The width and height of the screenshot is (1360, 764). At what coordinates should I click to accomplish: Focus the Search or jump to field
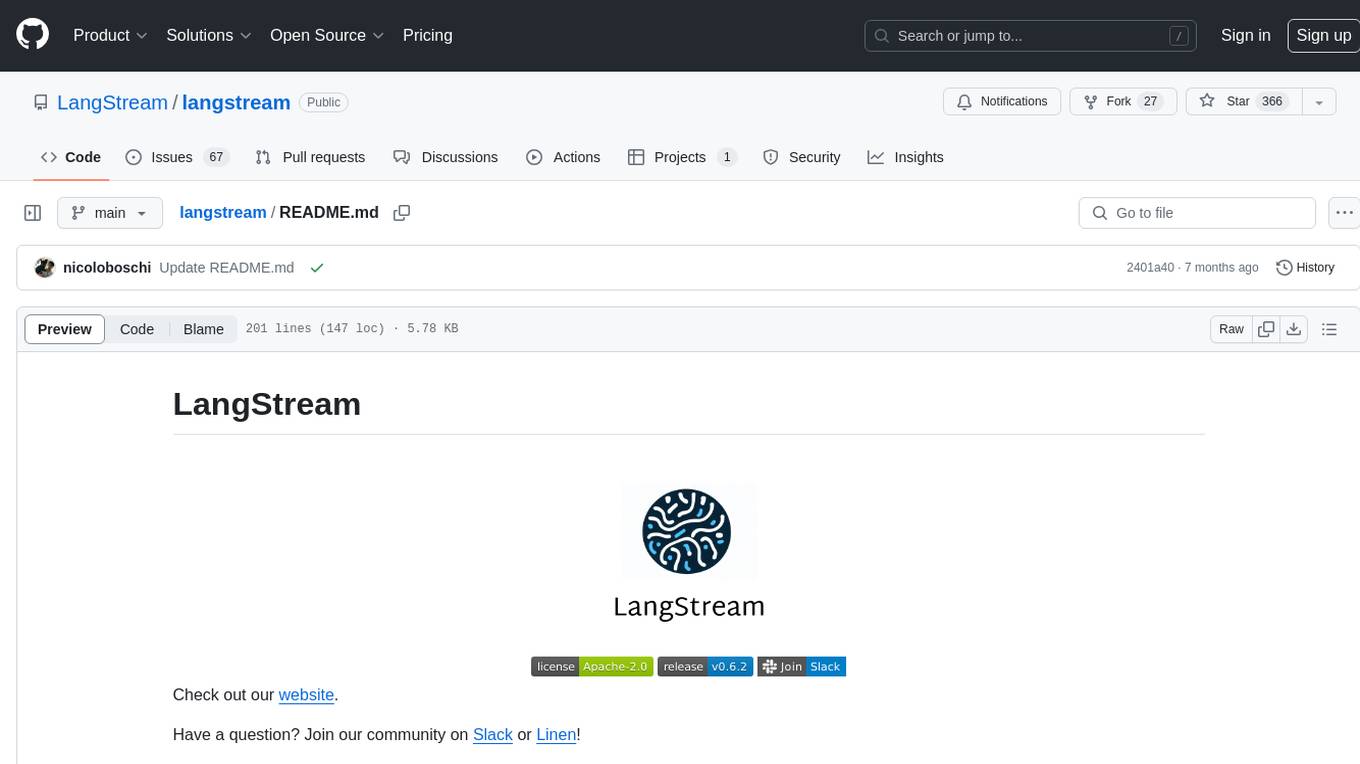(x=1032, y=35)
